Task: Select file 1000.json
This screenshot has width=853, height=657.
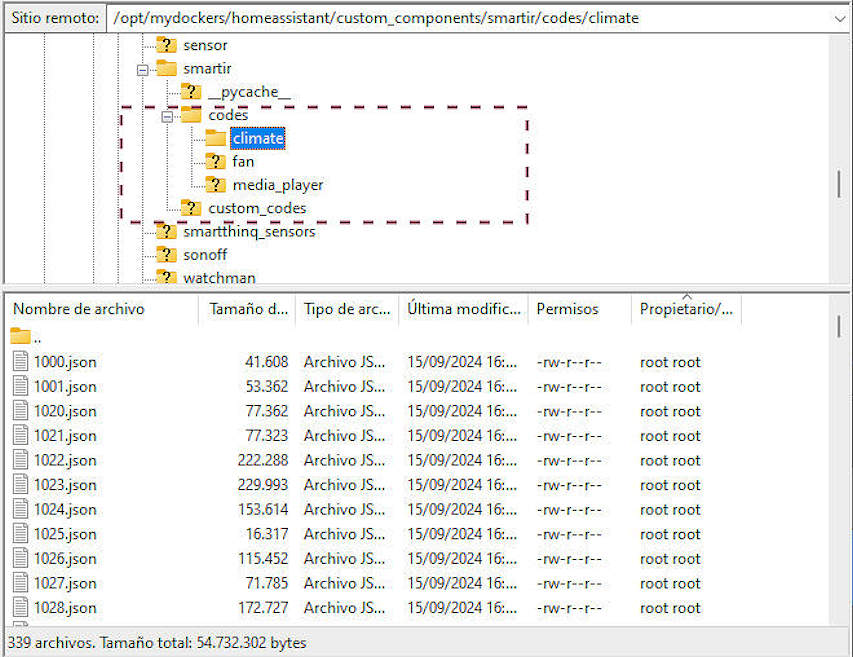Action: pos(65,362)
